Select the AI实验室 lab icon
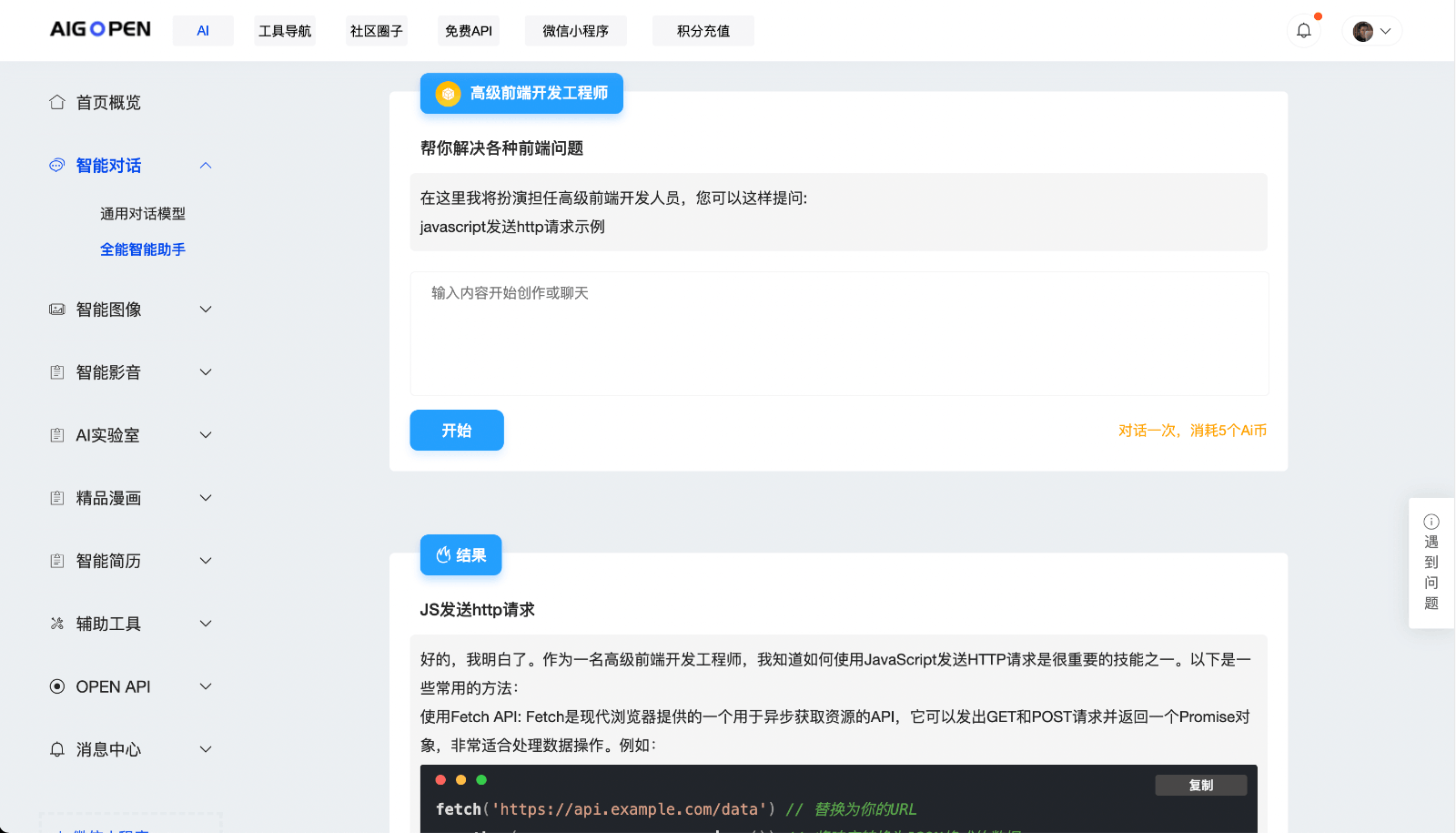 (56, 434)
